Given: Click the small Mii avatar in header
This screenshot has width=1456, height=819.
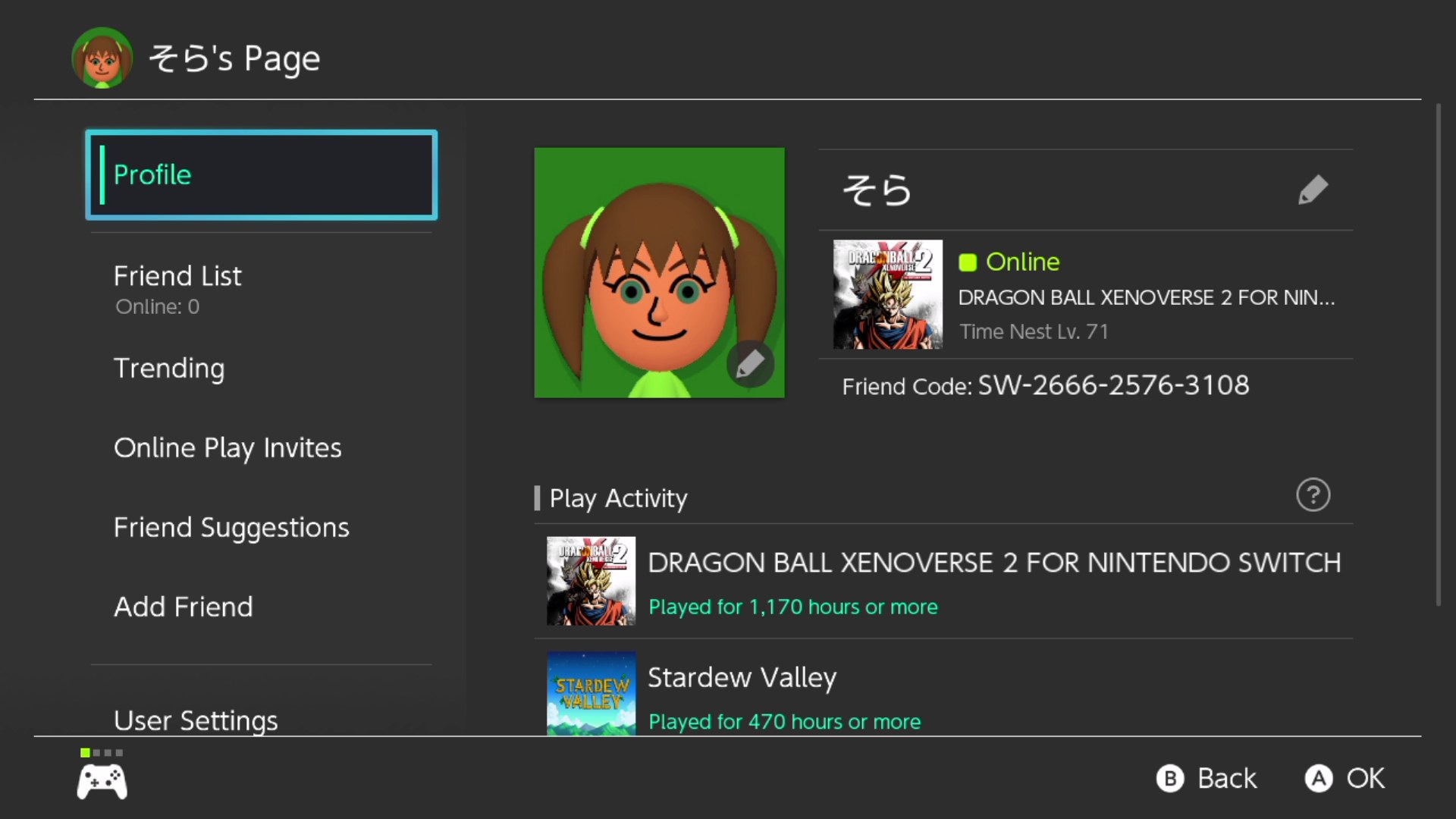Looking at the screenshot, I should click(x=102, y=58).
